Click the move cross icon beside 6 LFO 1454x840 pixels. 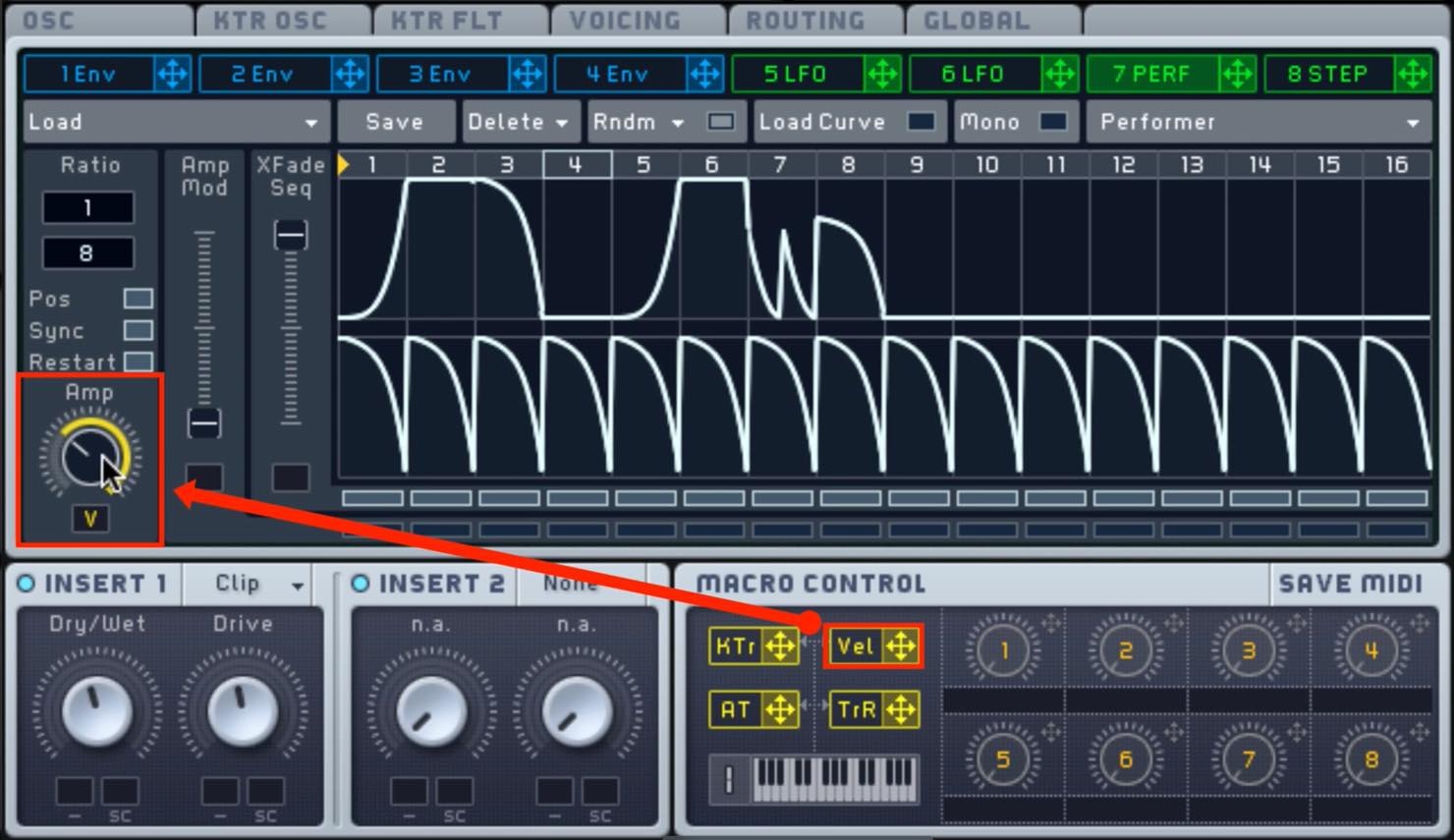pos(1059,74)
